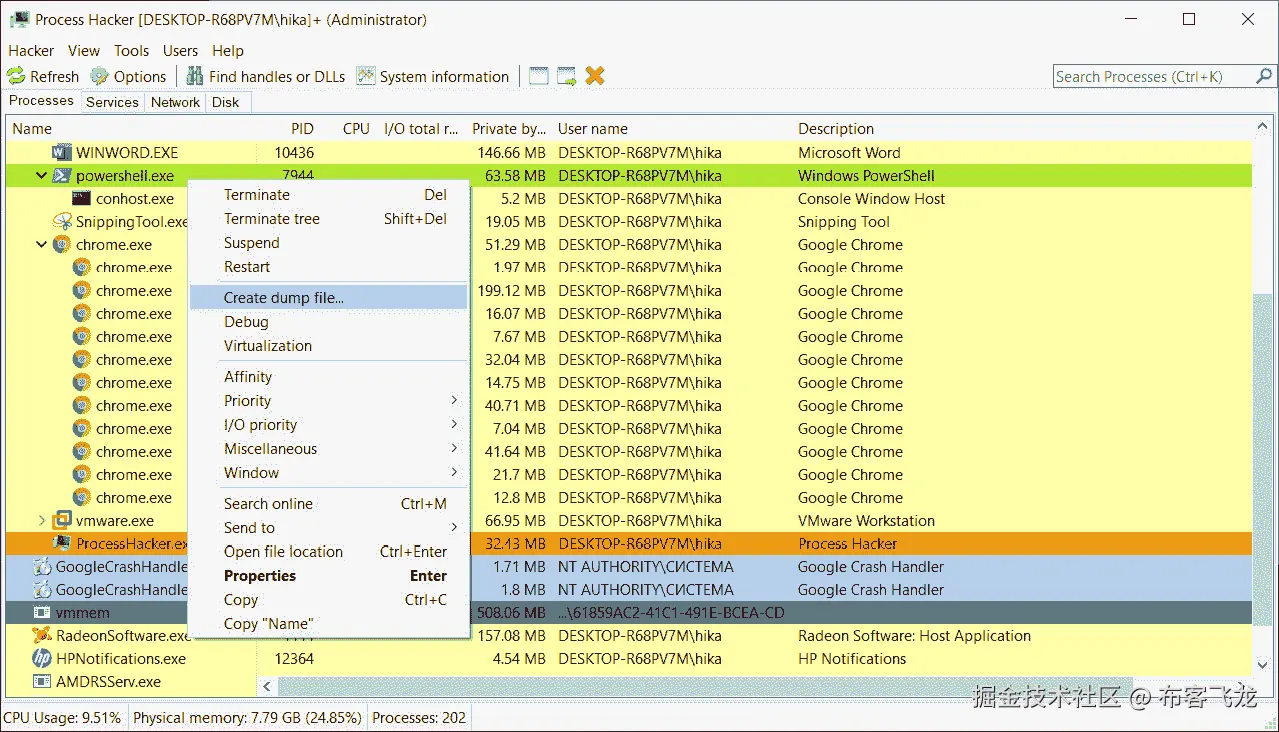Screen dimensions: 1279x732
Task: Click the HPNotifications.exe HP icon
Action: click(41, 659)
